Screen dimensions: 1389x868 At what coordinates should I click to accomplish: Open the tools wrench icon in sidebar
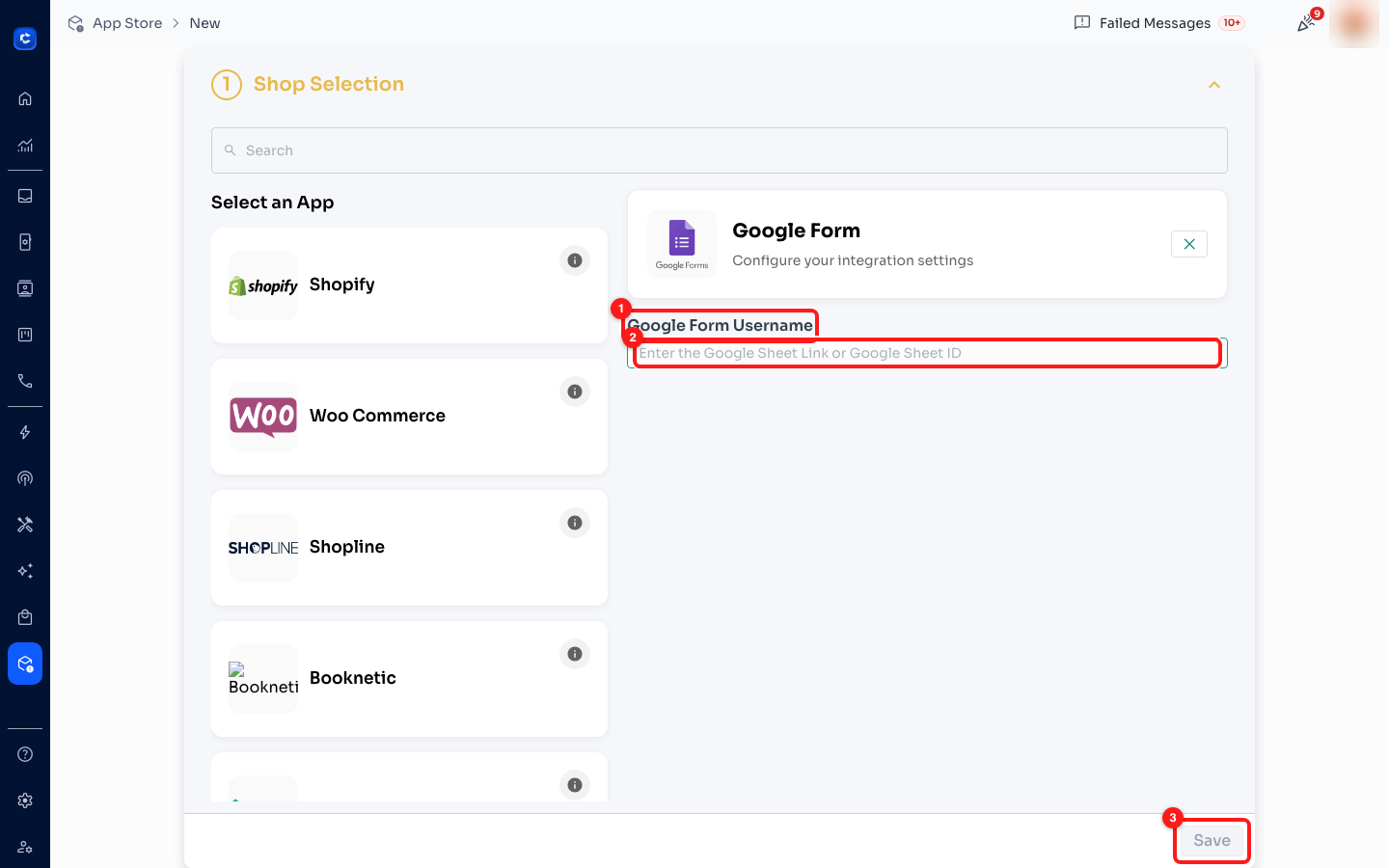25,525
